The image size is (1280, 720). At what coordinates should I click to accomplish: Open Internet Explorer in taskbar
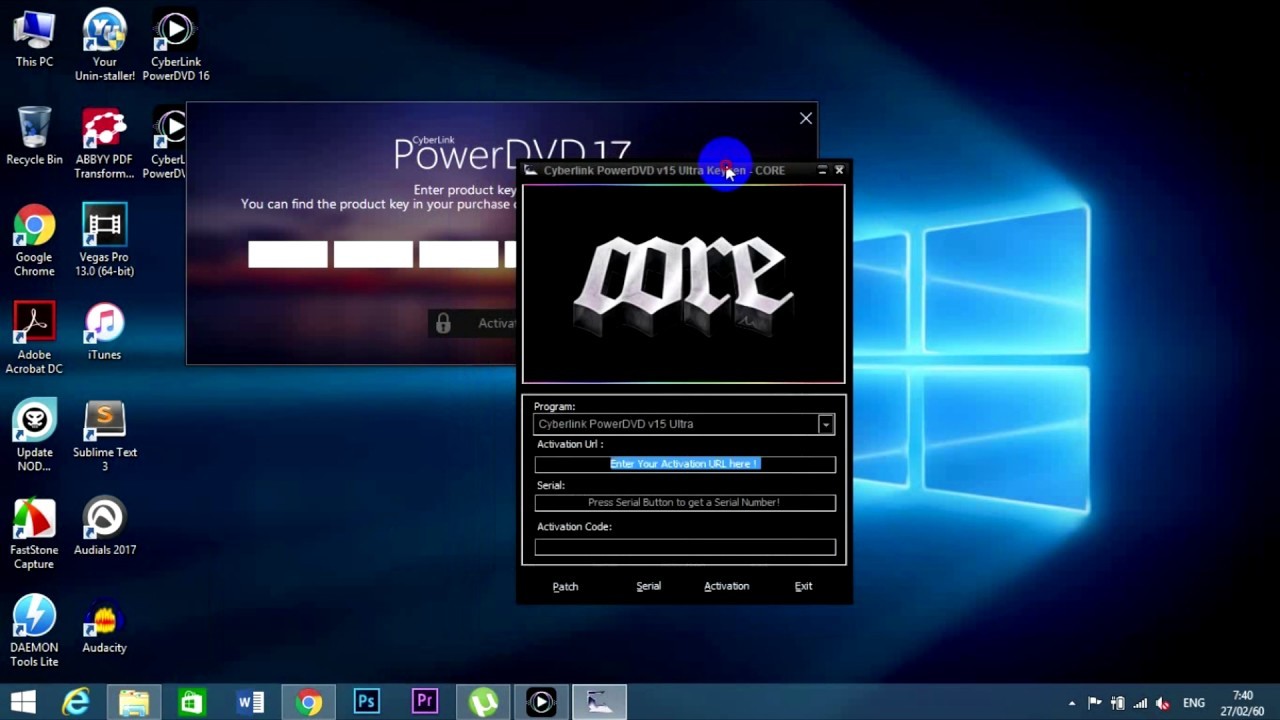tap(76, 702)
